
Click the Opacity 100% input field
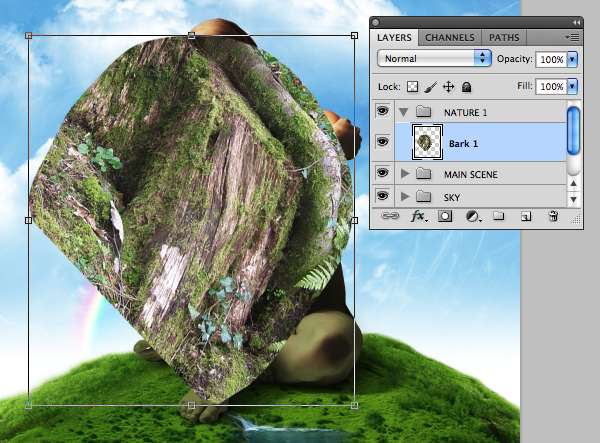pyautogui.click(x=551, y=59)
